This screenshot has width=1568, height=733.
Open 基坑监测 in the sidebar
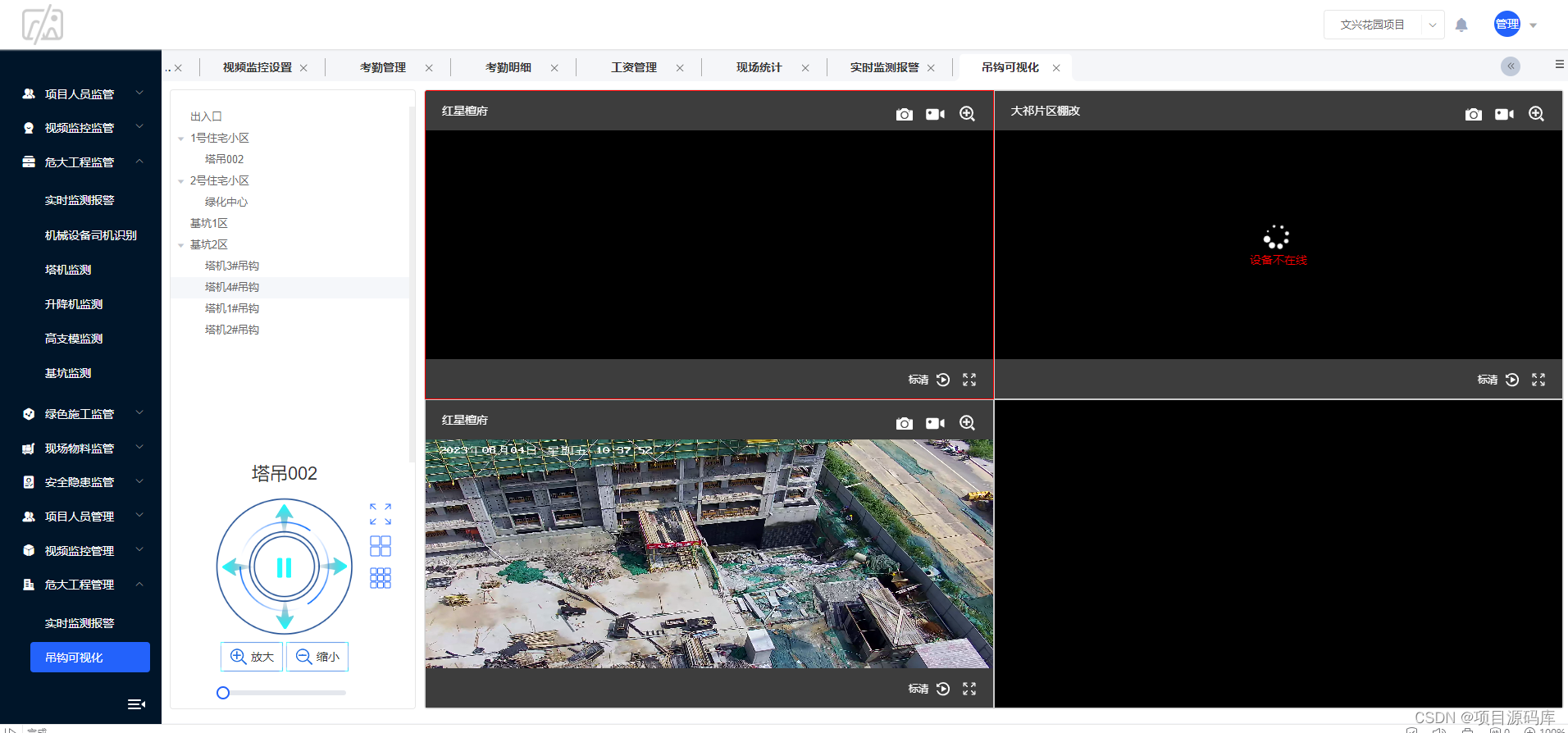68,372
